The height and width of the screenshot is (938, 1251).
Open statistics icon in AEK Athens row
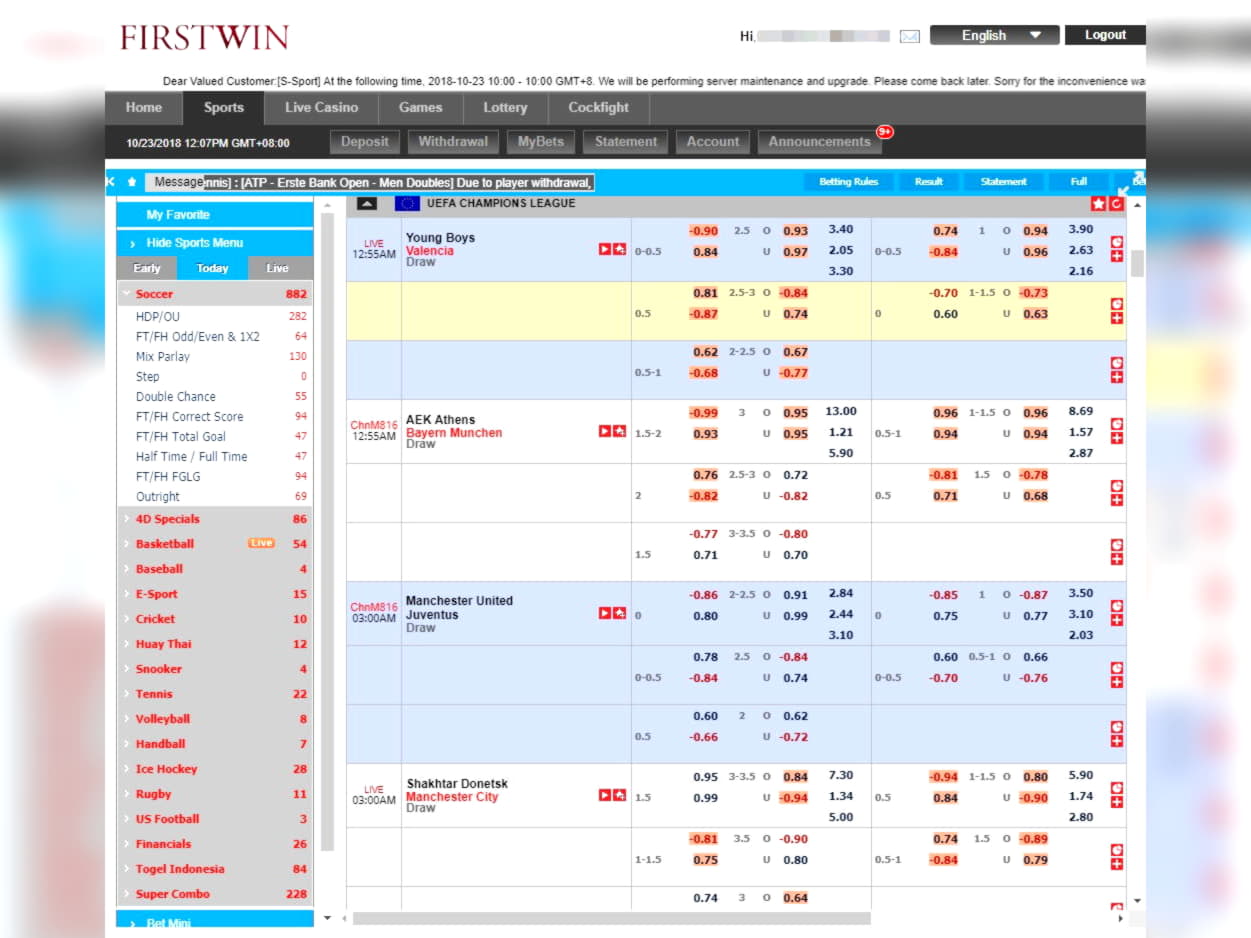click(x=1117, y=424)
